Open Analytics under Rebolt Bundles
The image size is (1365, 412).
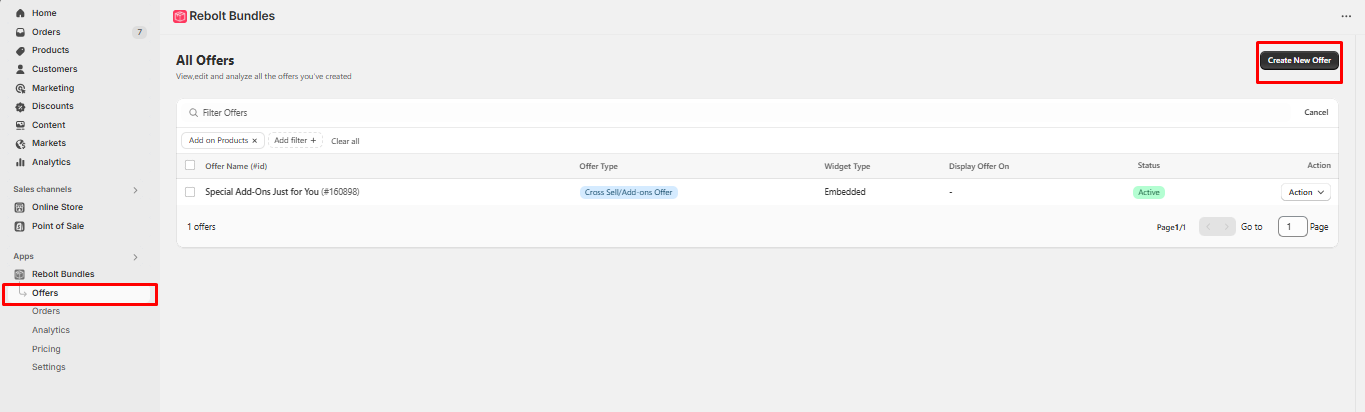(51, 330)
